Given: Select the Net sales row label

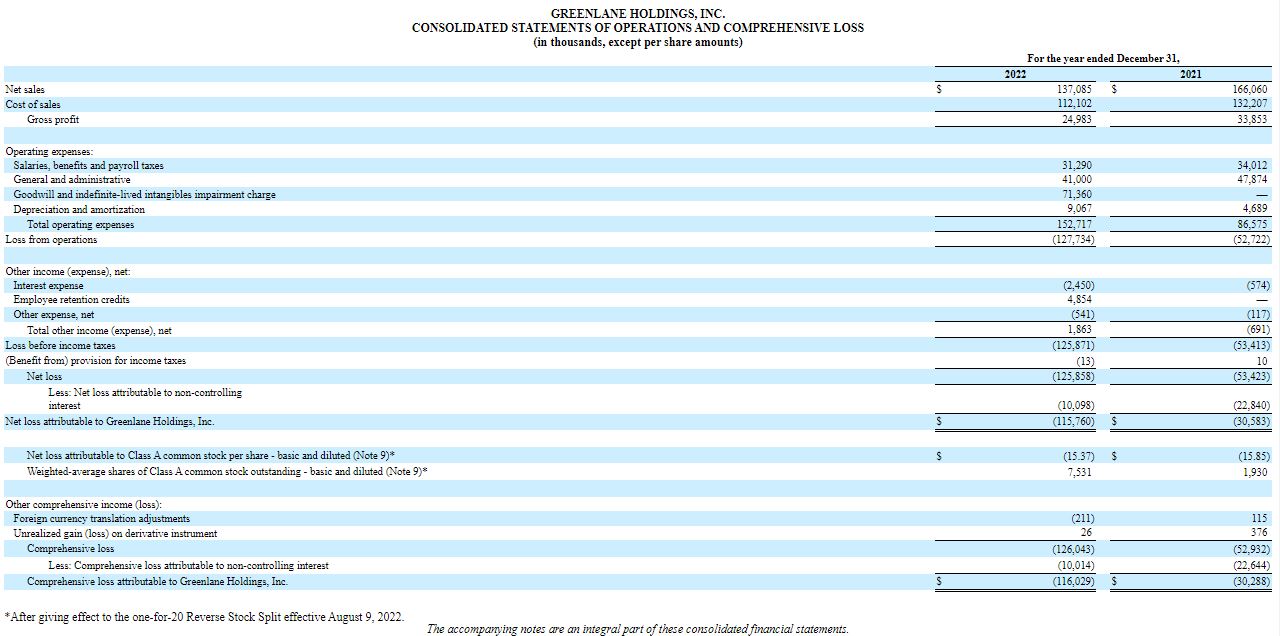Looking at the screenshot, I should click(25, 90).
